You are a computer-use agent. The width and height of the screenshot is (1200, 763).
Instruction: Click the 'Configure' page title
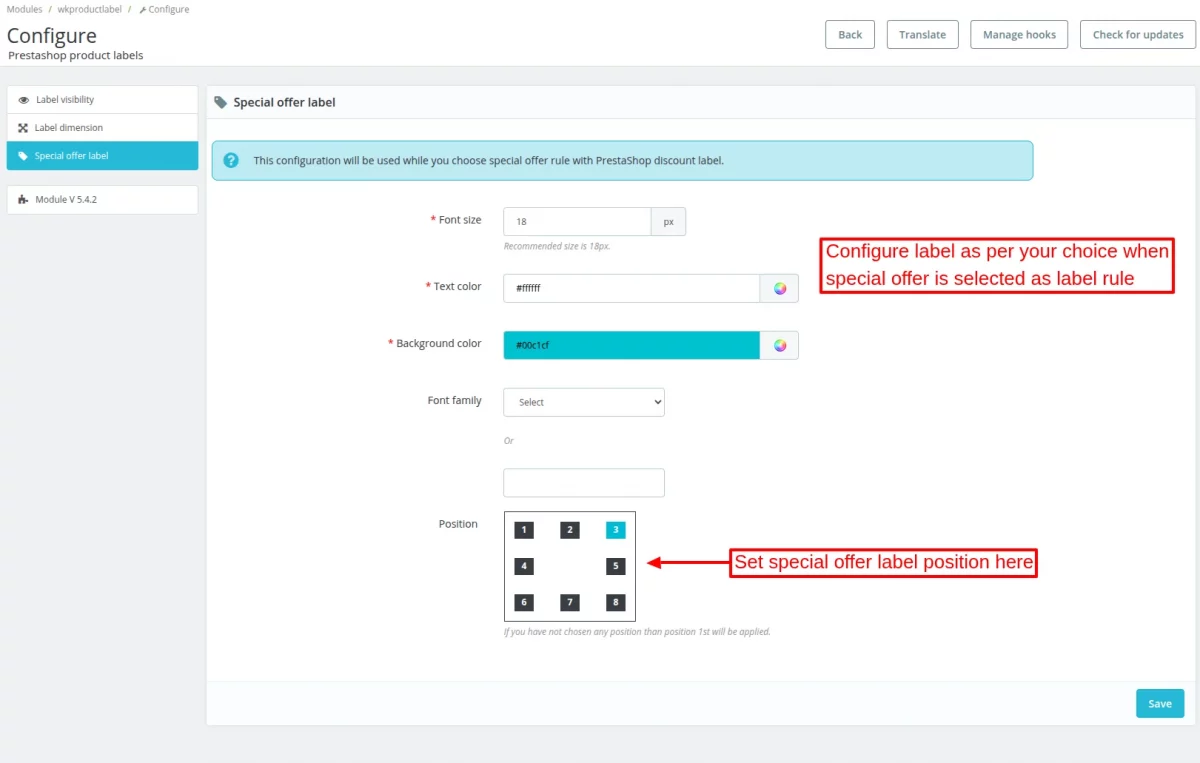pyautogui.click(x=52, y=36)
